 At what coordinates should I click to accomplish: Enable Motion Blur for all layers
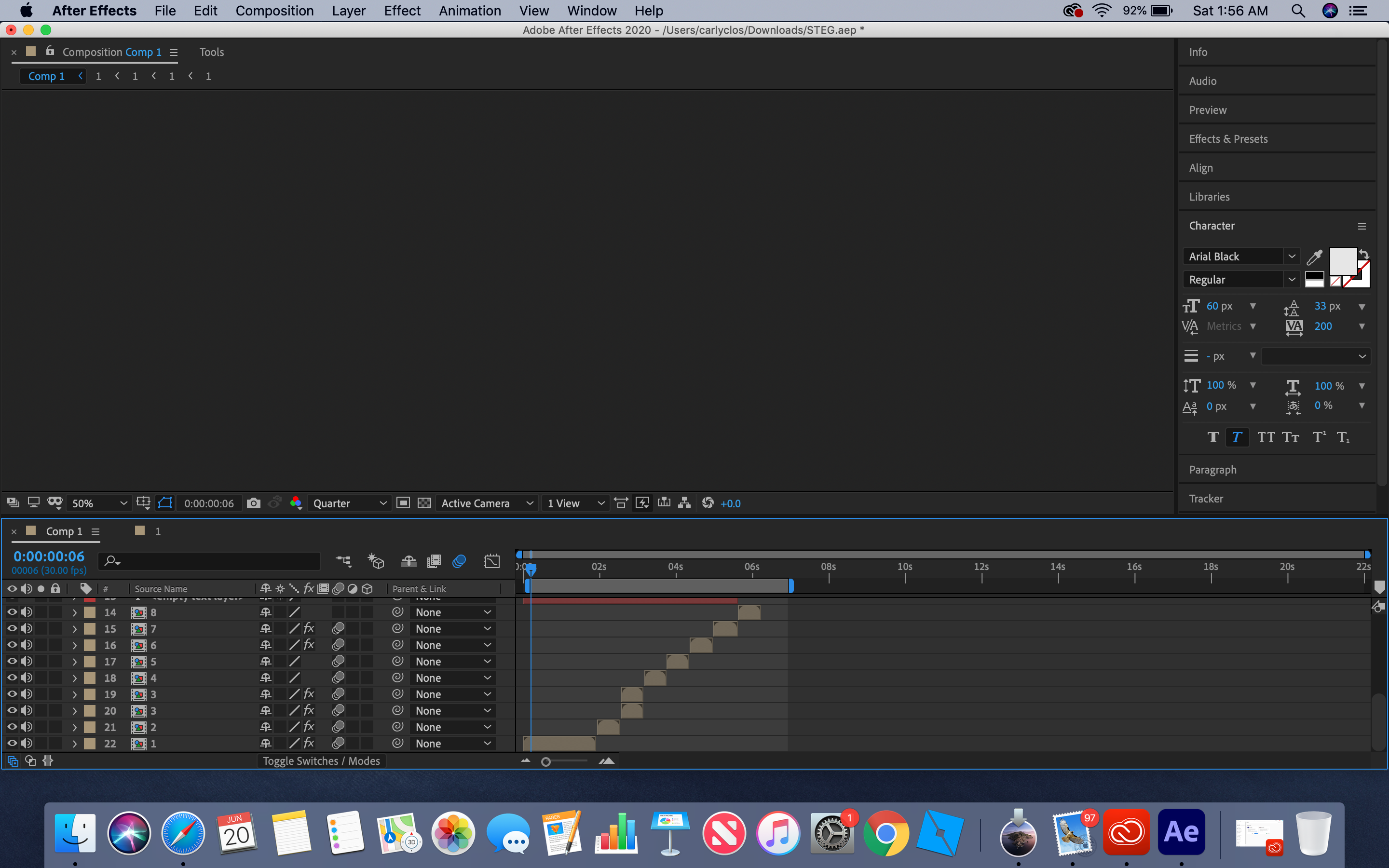(459, 561)
